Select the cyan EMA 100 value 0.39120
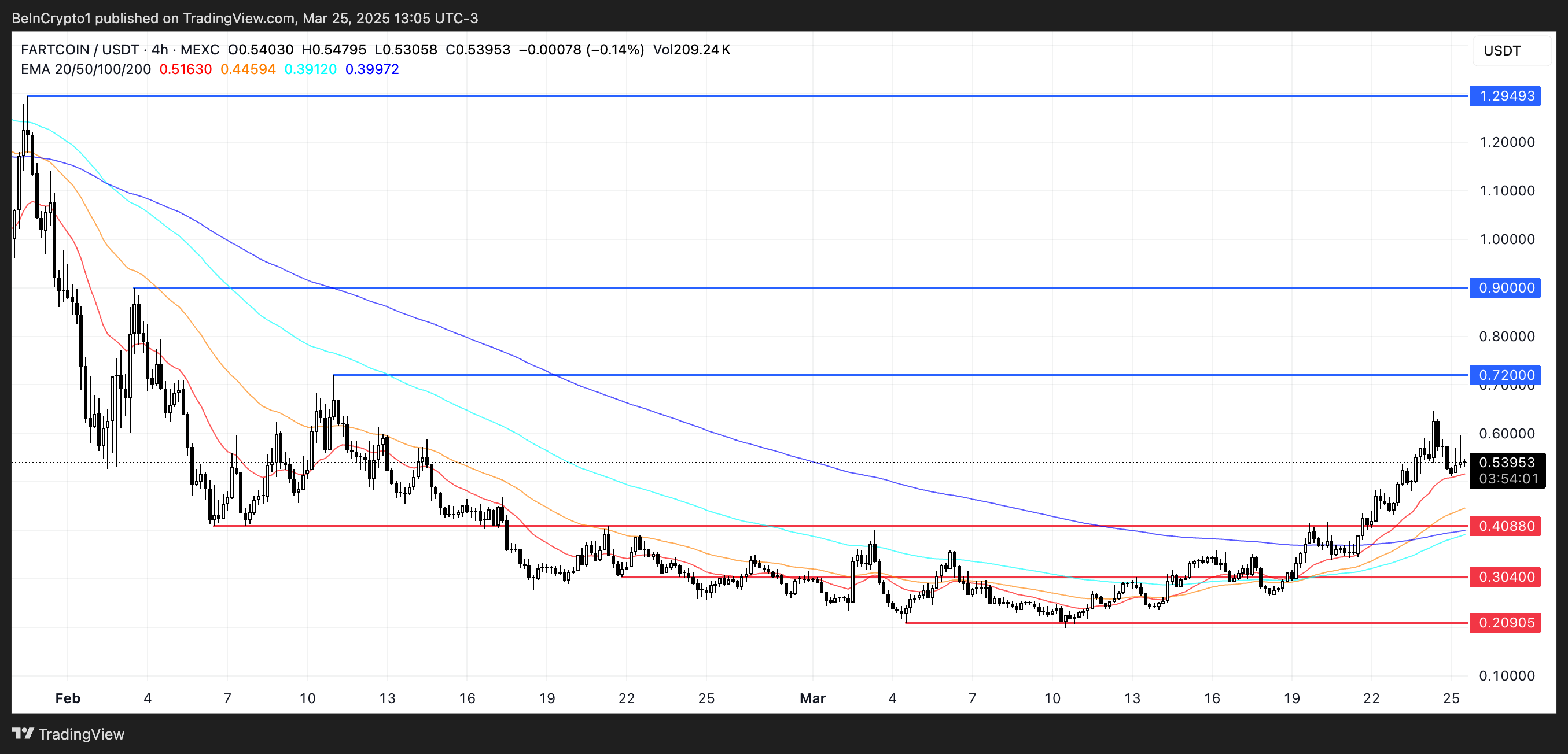The width and height of the screenshot is (1568, 754). [311, 69]
